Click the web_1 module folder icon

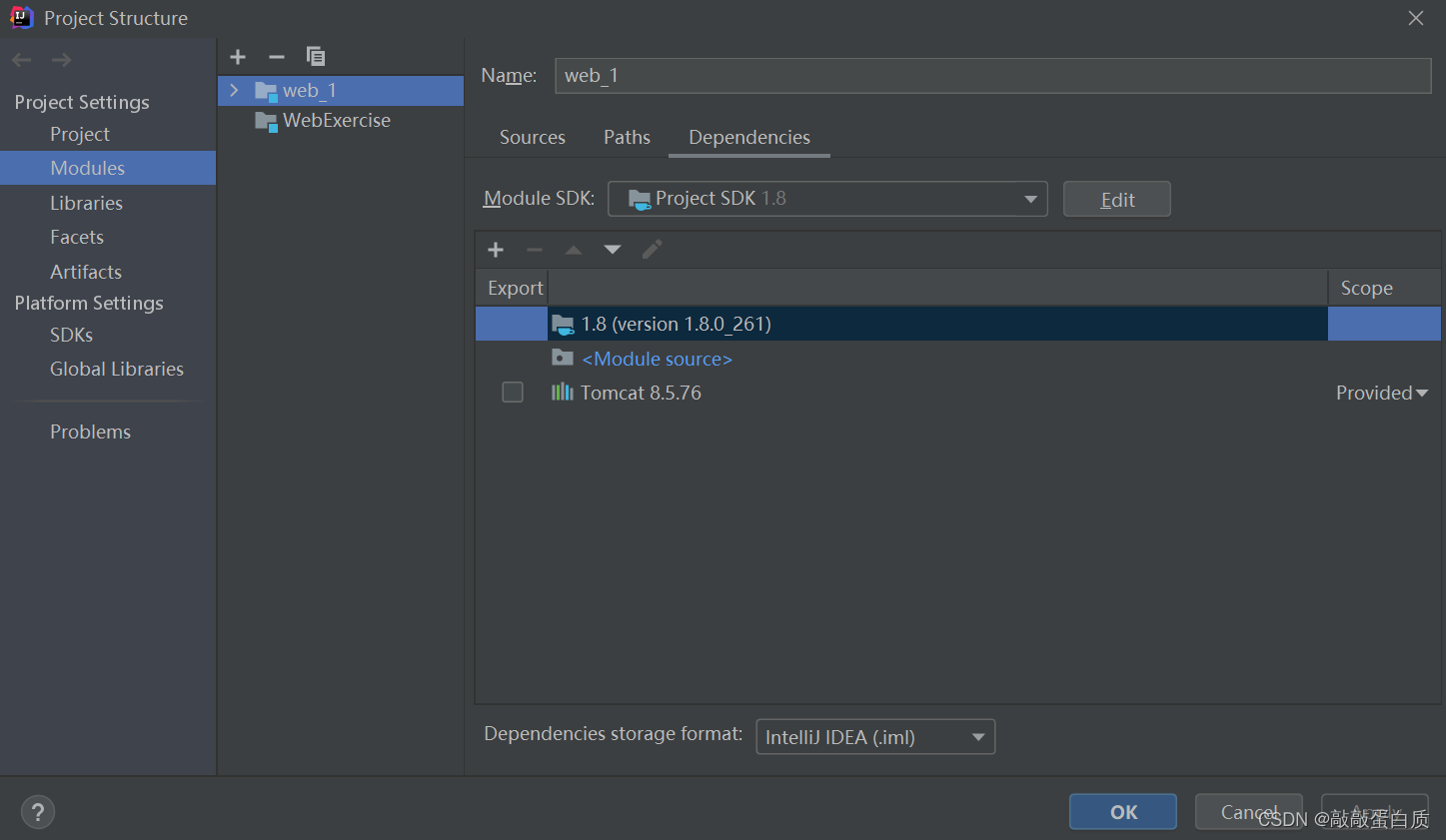266,91
